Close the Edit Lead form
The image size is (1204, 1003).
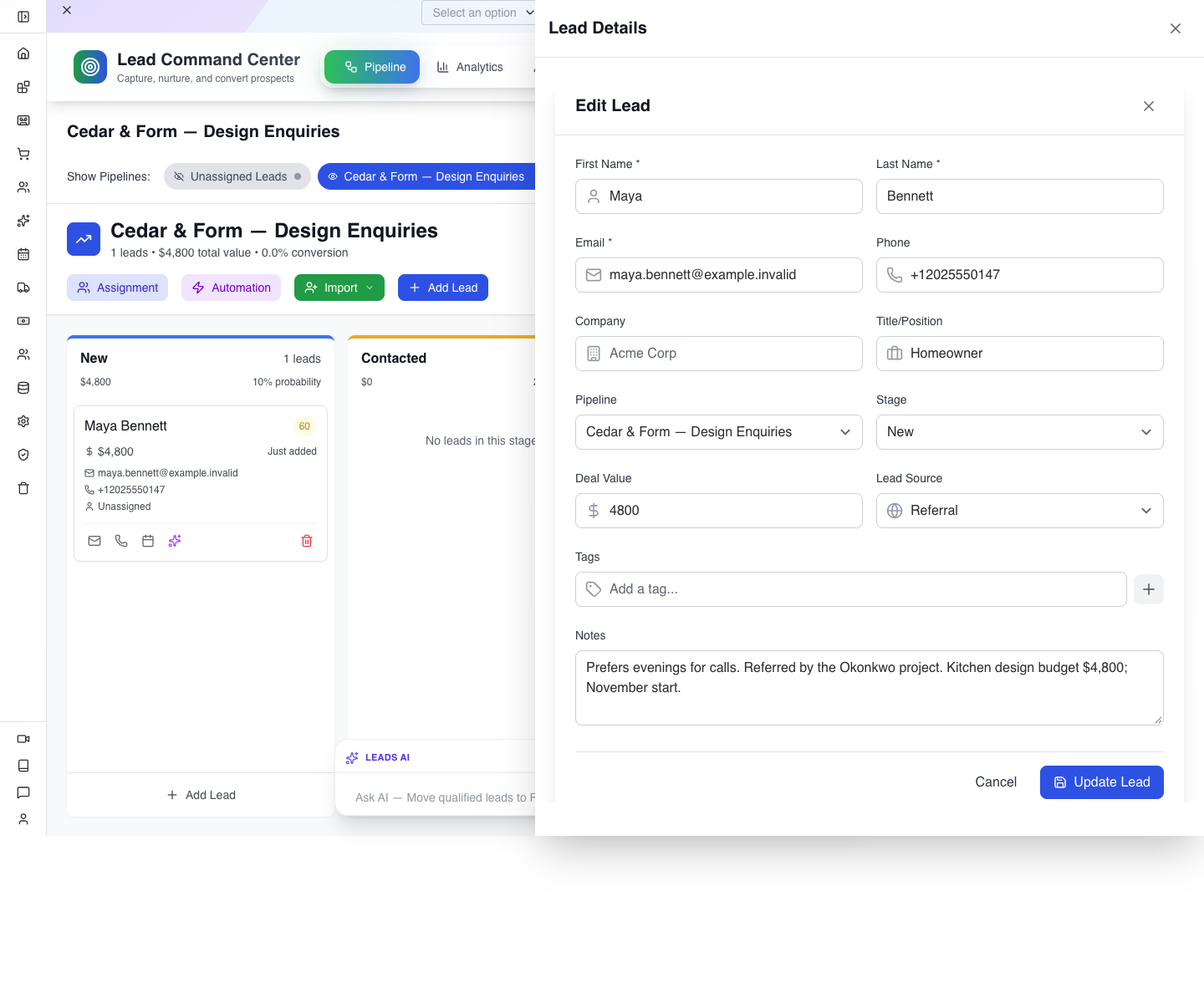click(1149, 106)
